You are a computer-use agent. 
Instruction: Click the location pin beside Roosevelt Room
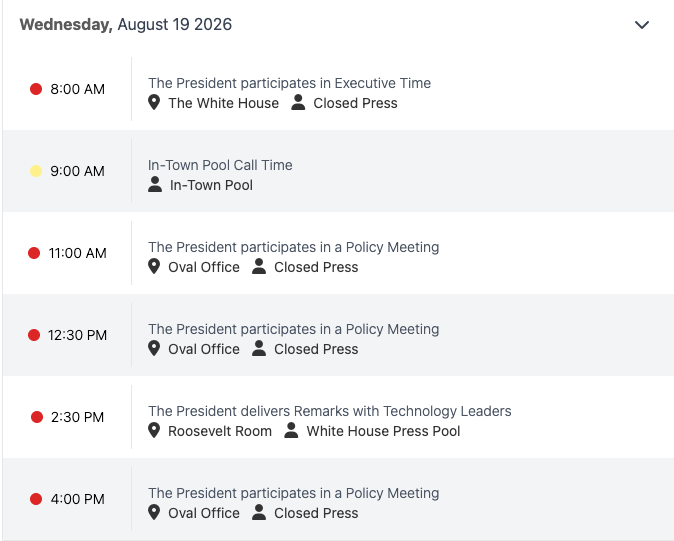coord(154,431)
